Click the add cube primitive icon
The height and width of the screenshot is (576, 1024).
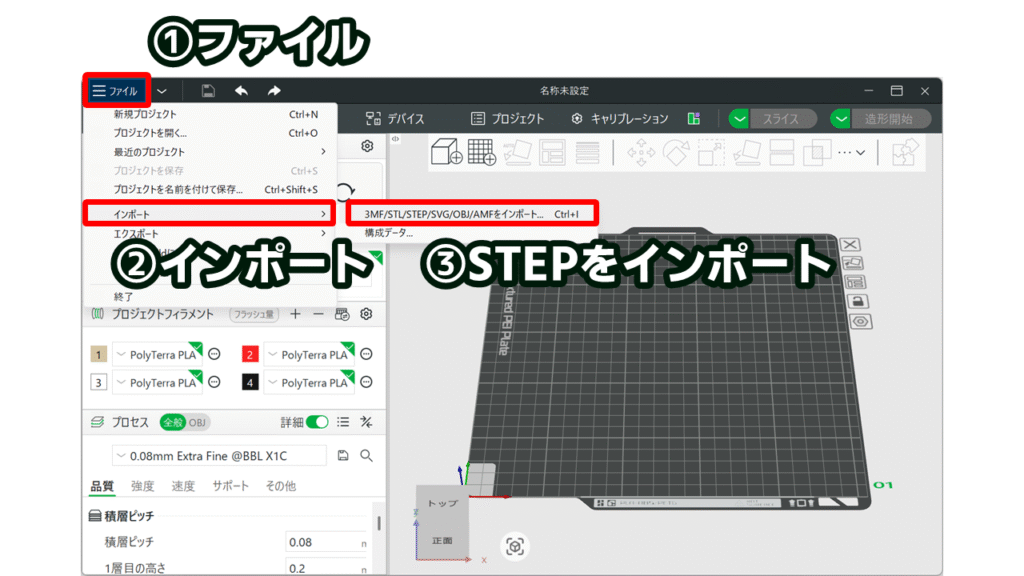click(445, 153)
